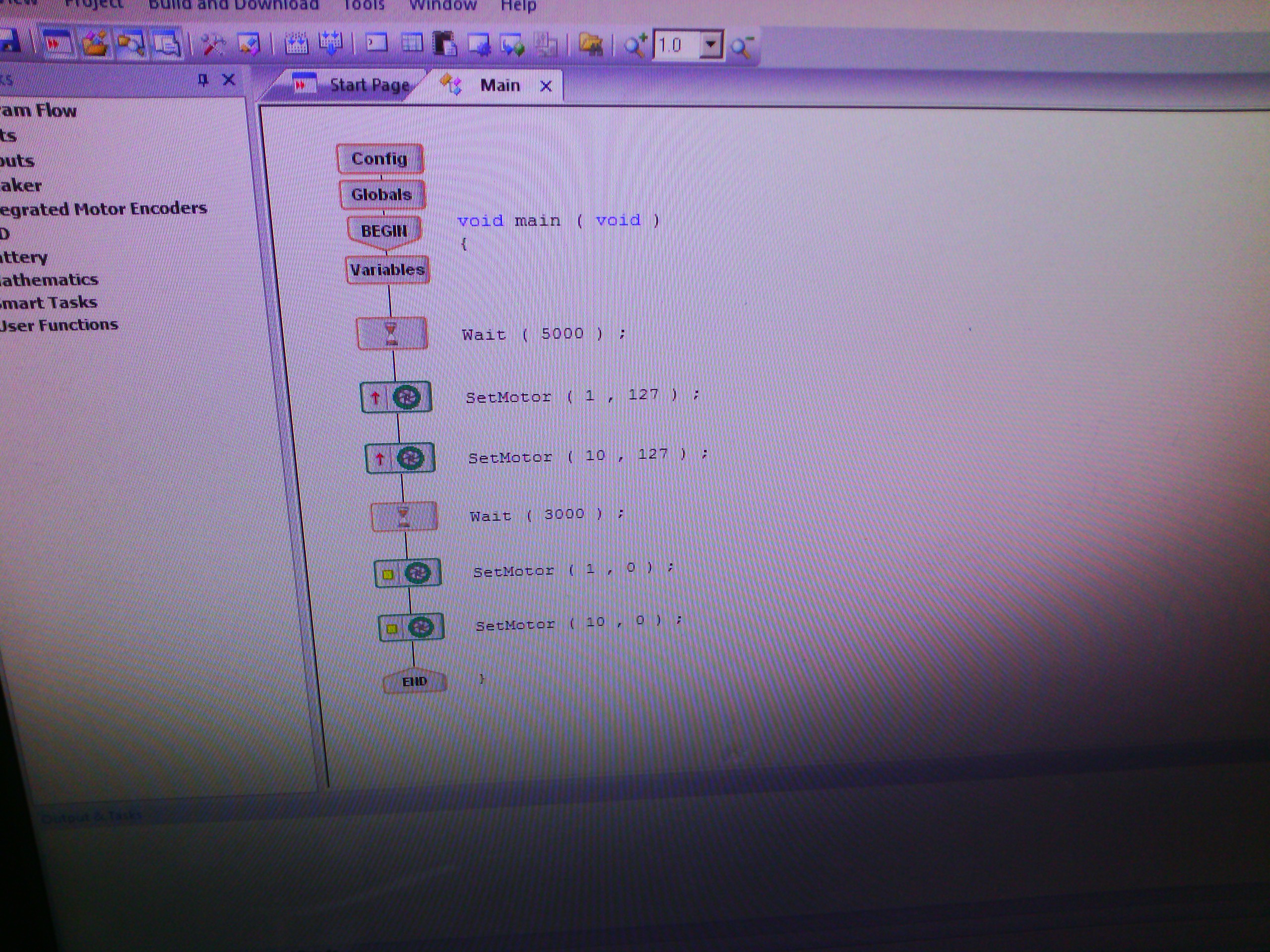Screen dimensions: 1270x952
Task: Click the hammer and wrench Build icon
Action: pos(213,44)
